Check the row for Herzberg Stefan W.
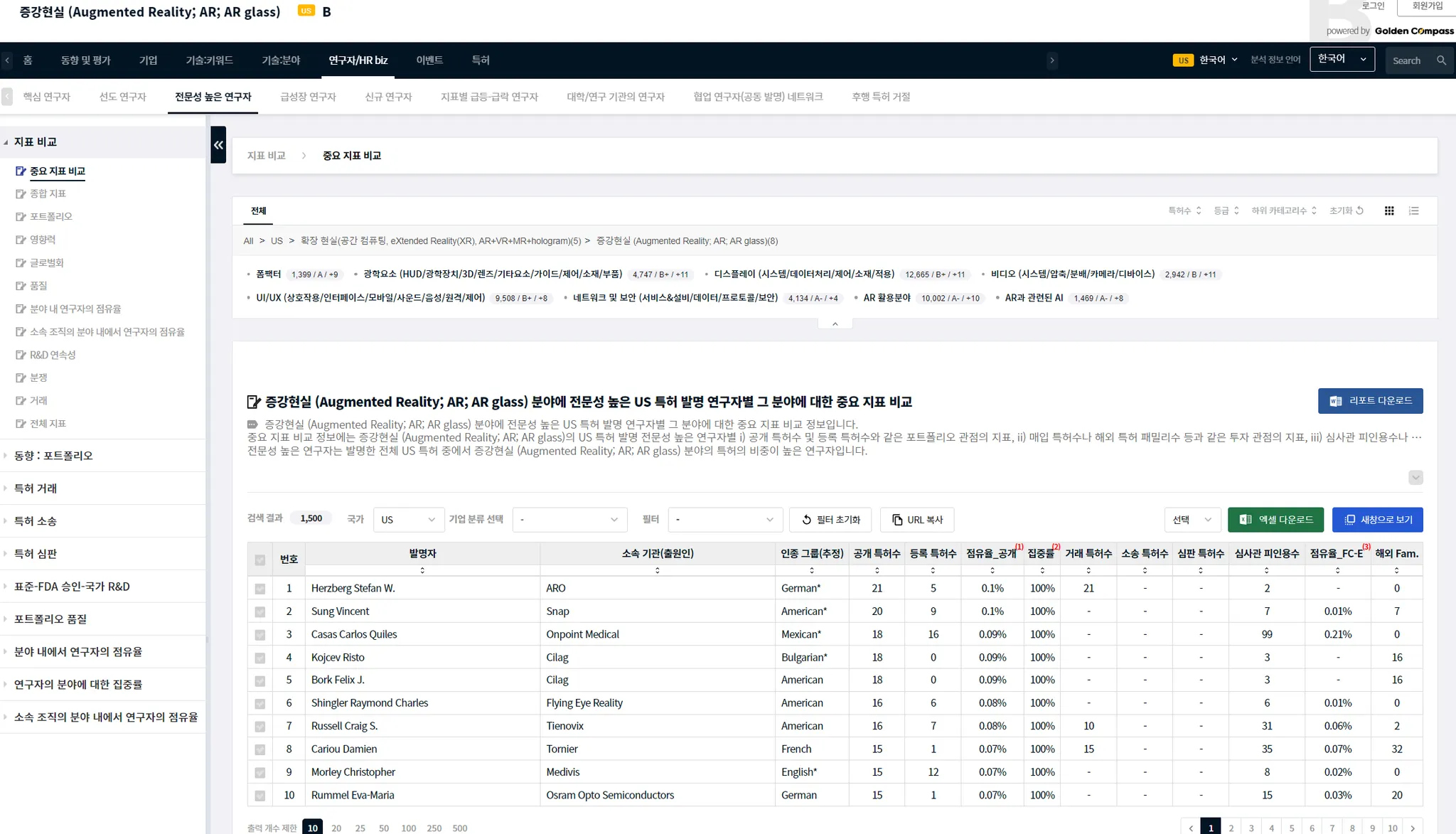1456x834 pixels. (x=260, y=589)
